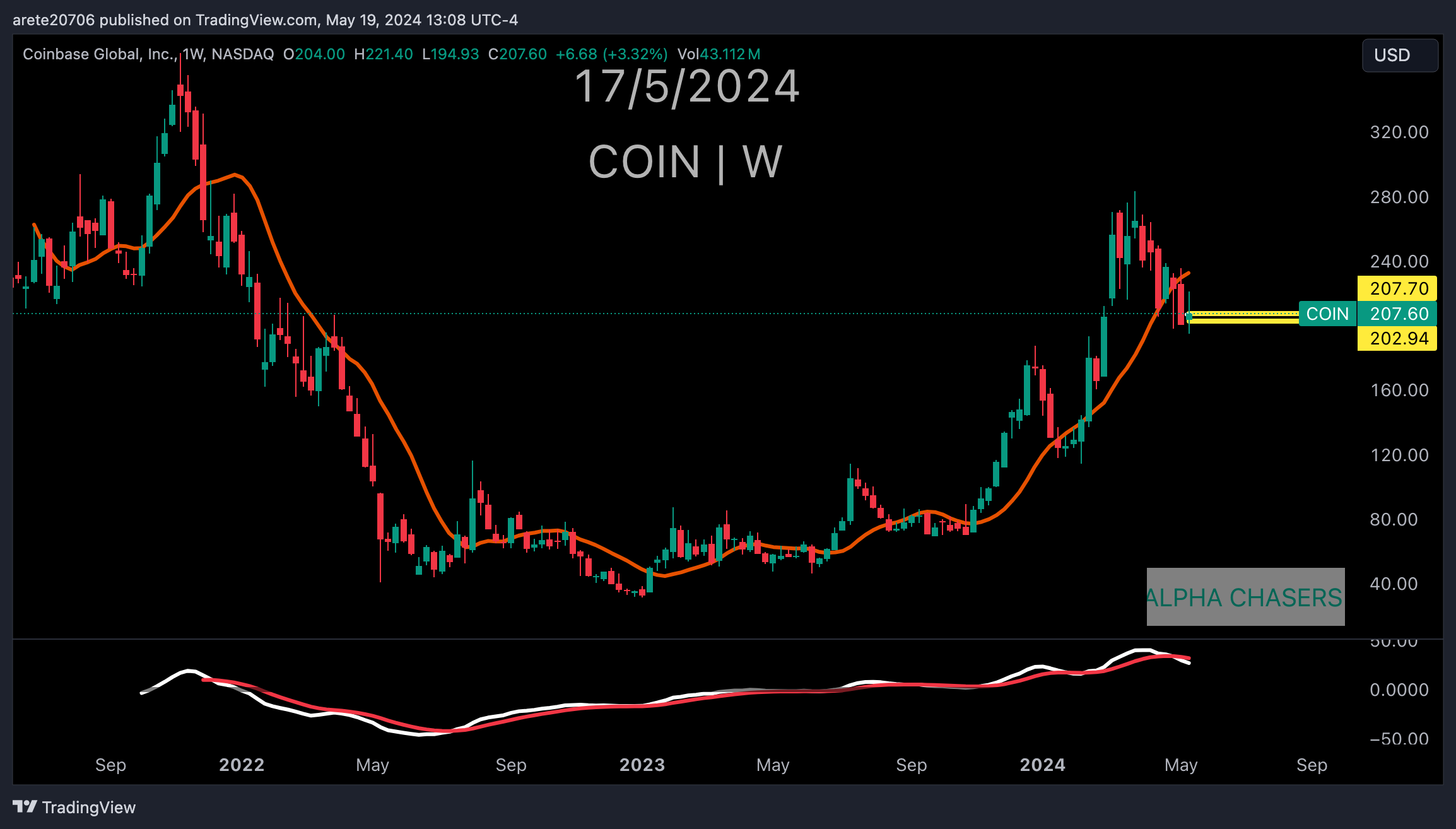This screenshot has width=1456, height=829.
Task: Click the 2023 time axis label
Action: click(642, 765)
